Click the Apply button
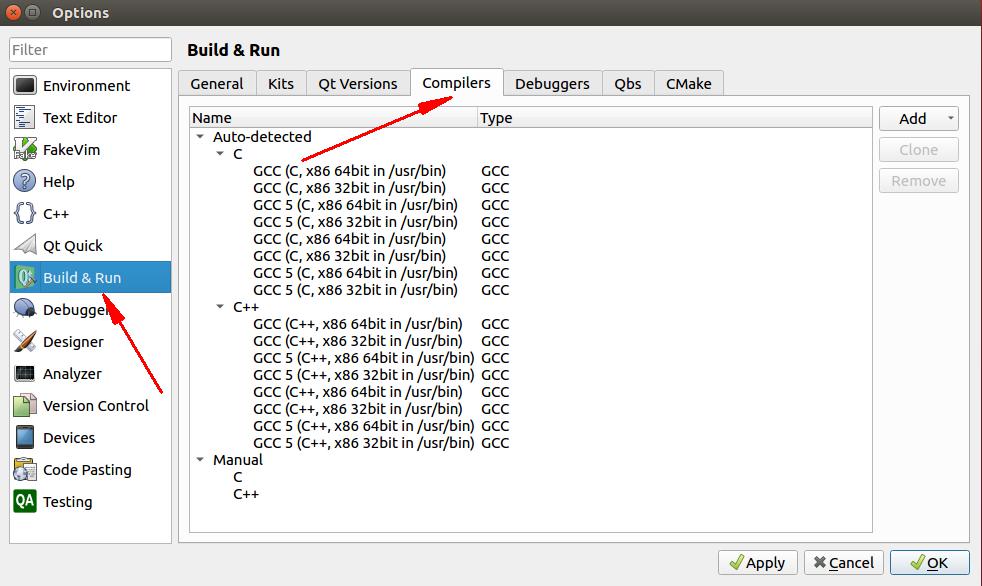 pos(757,562)
